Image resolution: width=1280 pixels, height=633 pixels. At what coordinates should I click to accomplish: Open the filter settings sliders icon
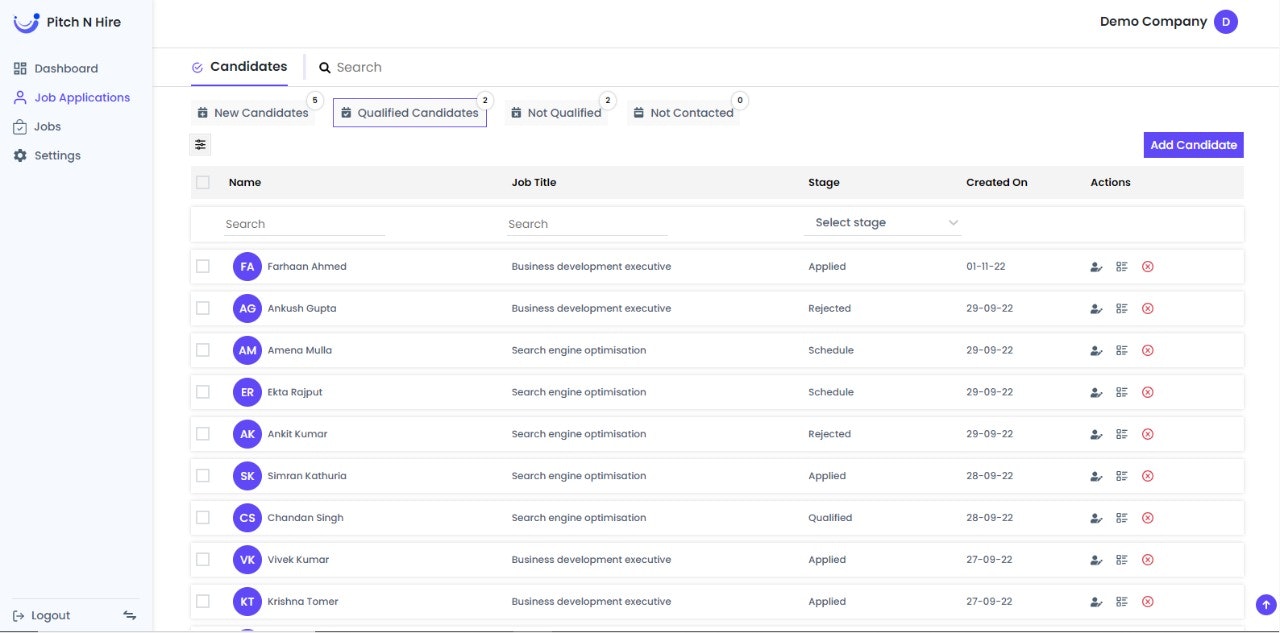(200, 145)
